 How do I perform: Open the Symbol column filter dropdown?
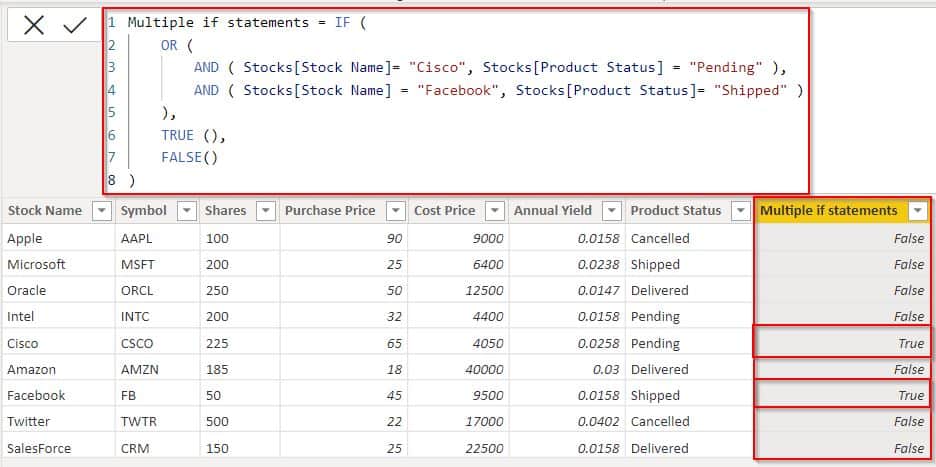pyautogui.click(x=187, y=211)
